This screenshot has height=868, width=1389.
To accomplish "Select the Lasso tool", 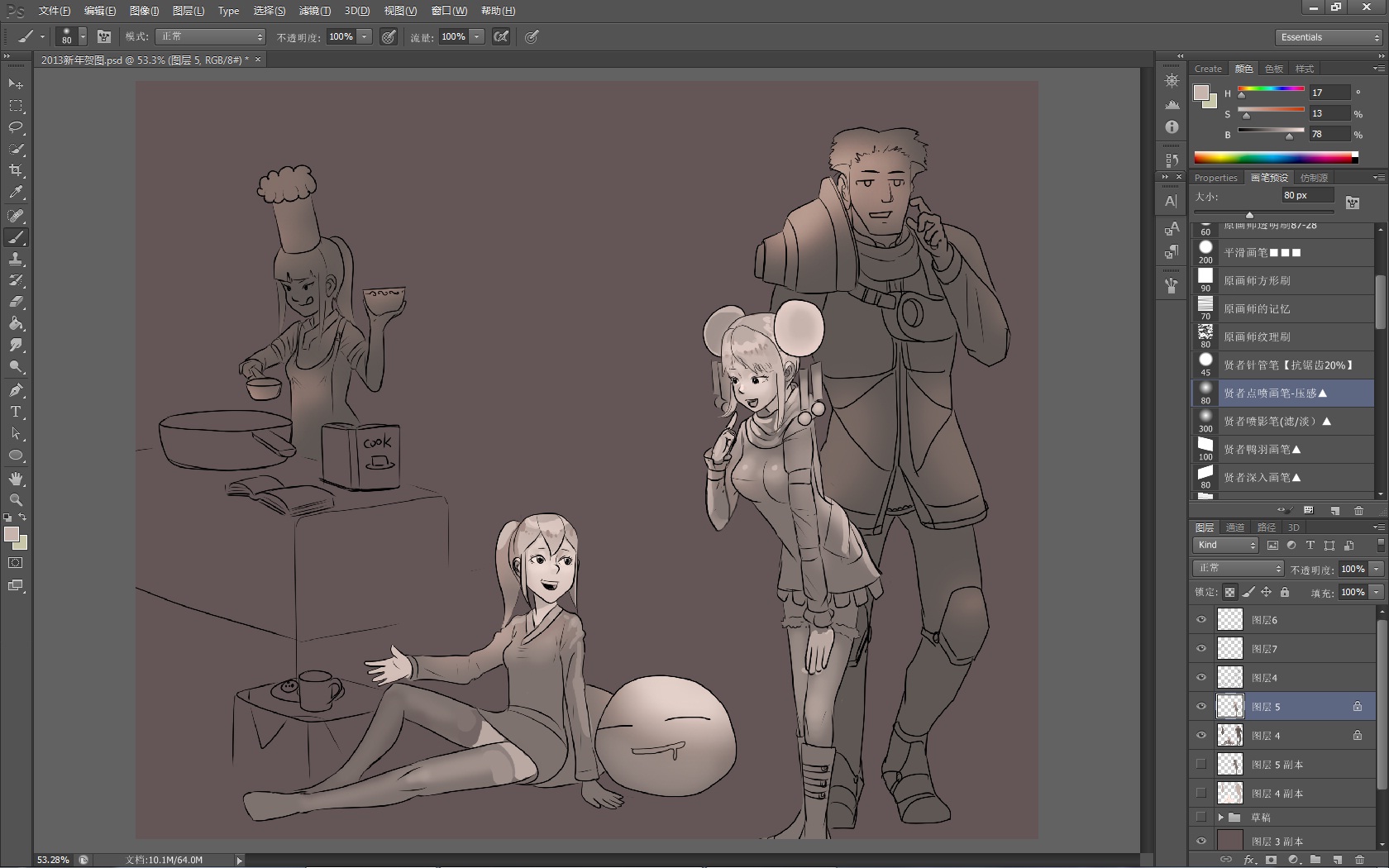I will pyautogui.click(x=16, y=127).
